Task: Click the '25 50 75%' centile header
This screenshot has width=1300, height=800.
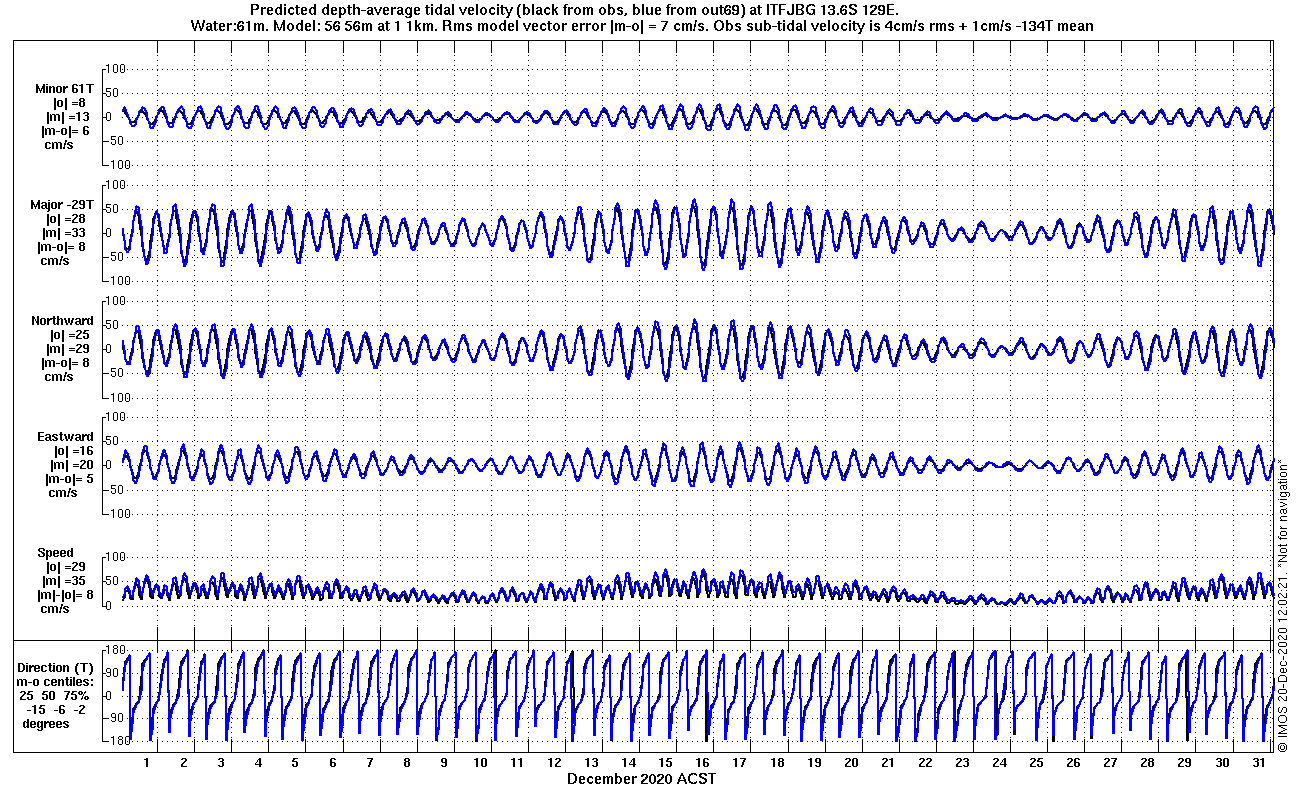Action: tap(55, 695)
